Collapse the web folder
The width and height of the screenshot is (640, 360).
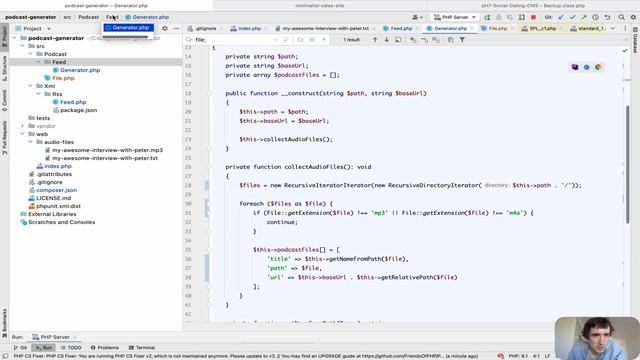tap(23, 134)
